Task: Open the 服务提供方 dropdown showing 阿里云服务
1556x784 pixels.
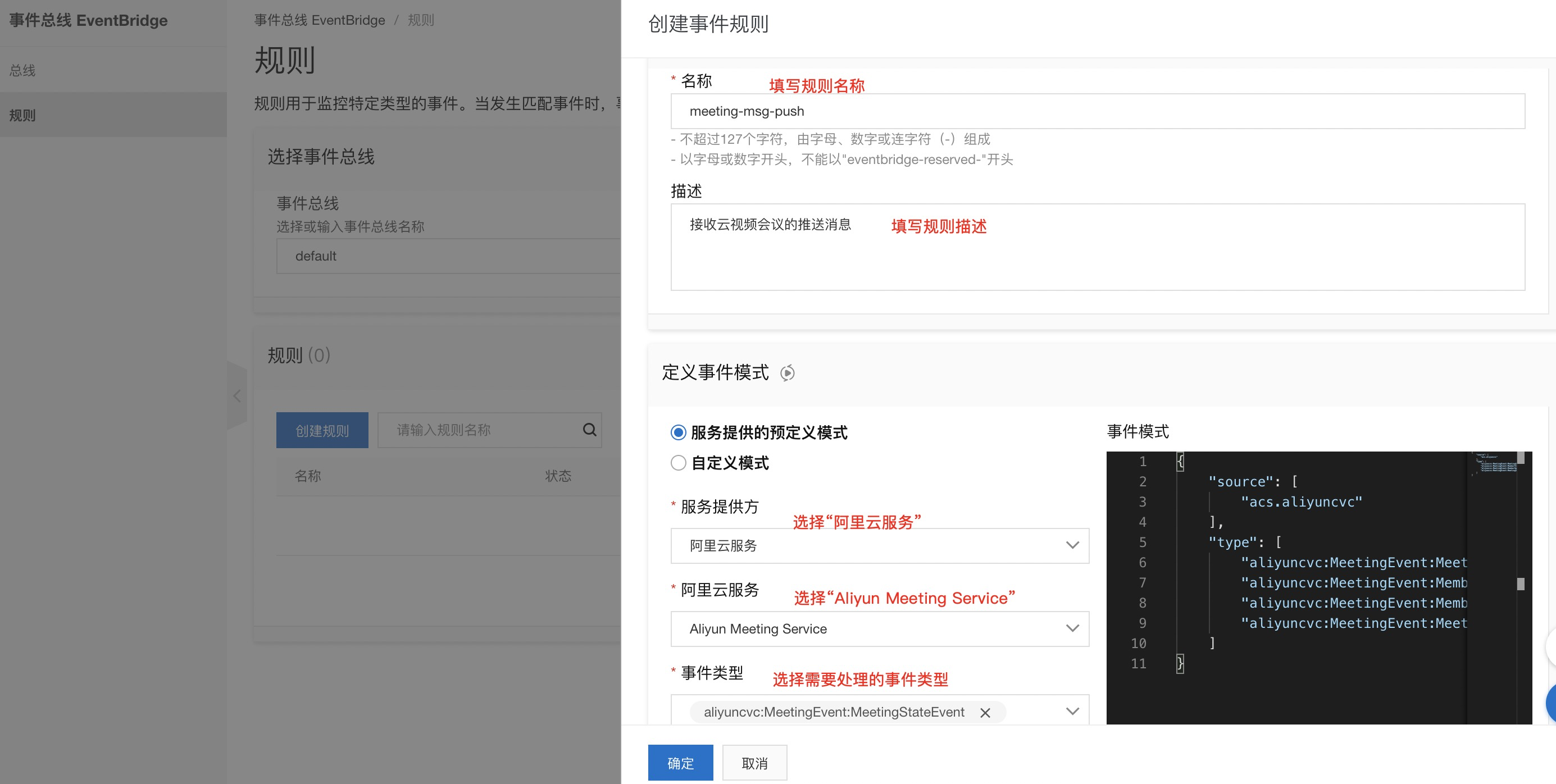Action: click(x=880, y=546)
